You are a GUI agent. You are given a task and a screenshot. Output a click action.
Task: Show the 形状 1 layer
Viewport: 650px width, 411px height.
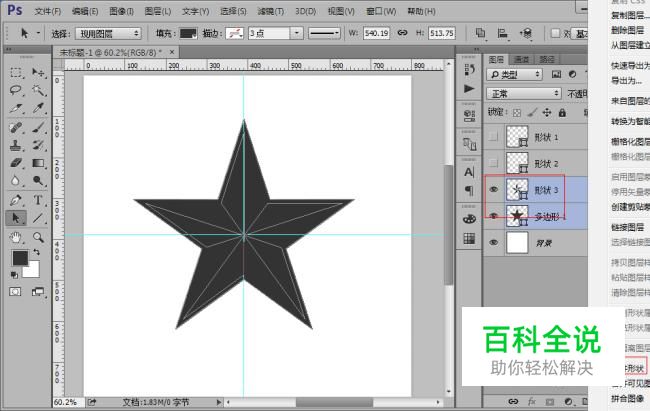[x=493, y=136]
